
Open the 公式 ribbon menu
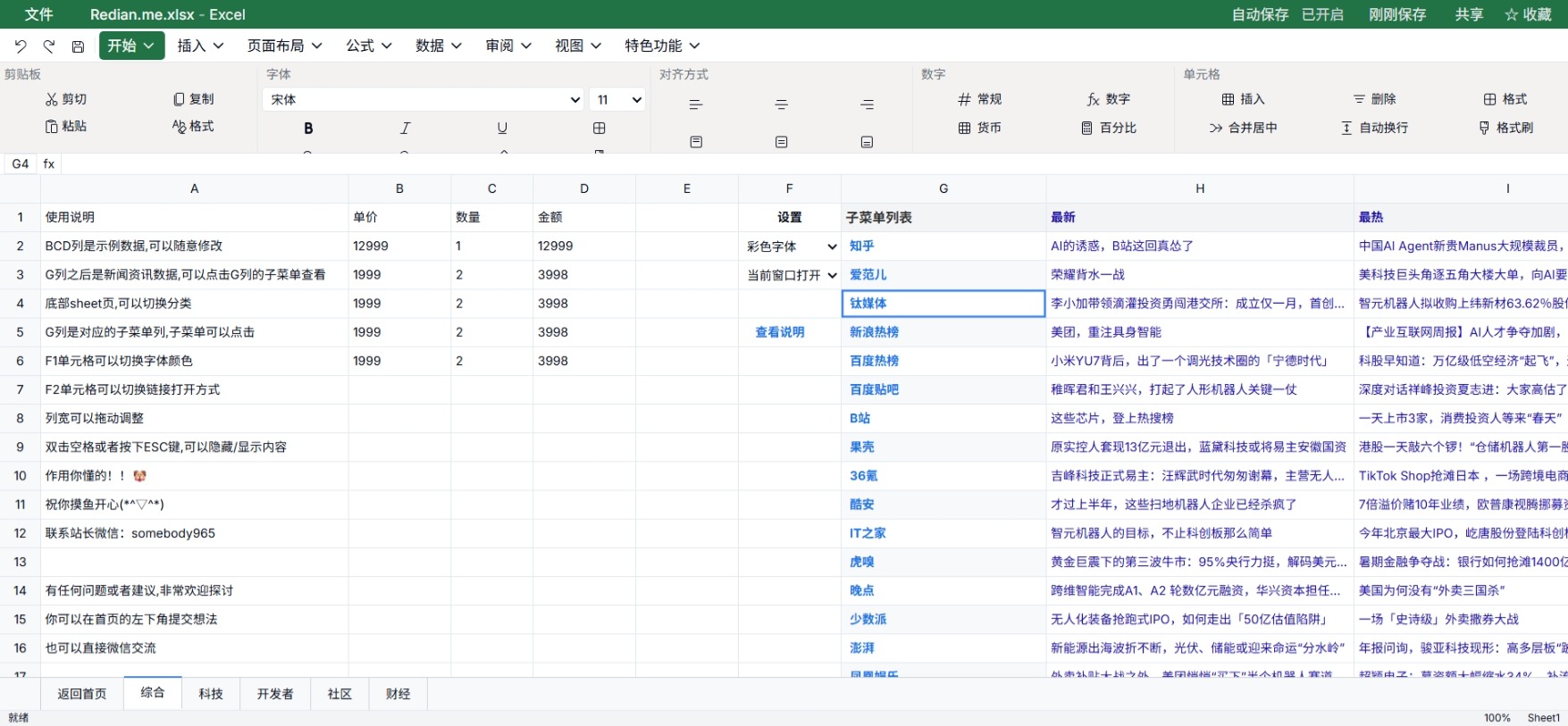pyautogui.click(x=369, y=46)
